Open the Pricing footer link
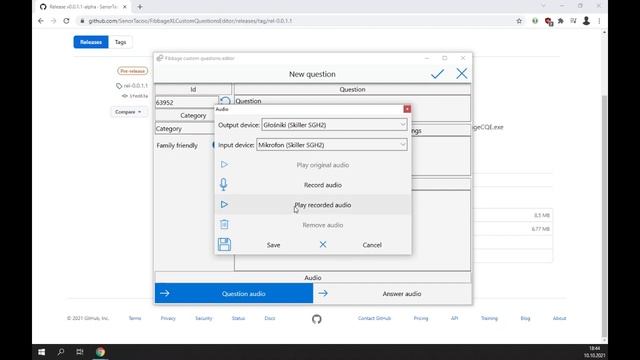The image size is (640, 360). [x=421, y=318]
